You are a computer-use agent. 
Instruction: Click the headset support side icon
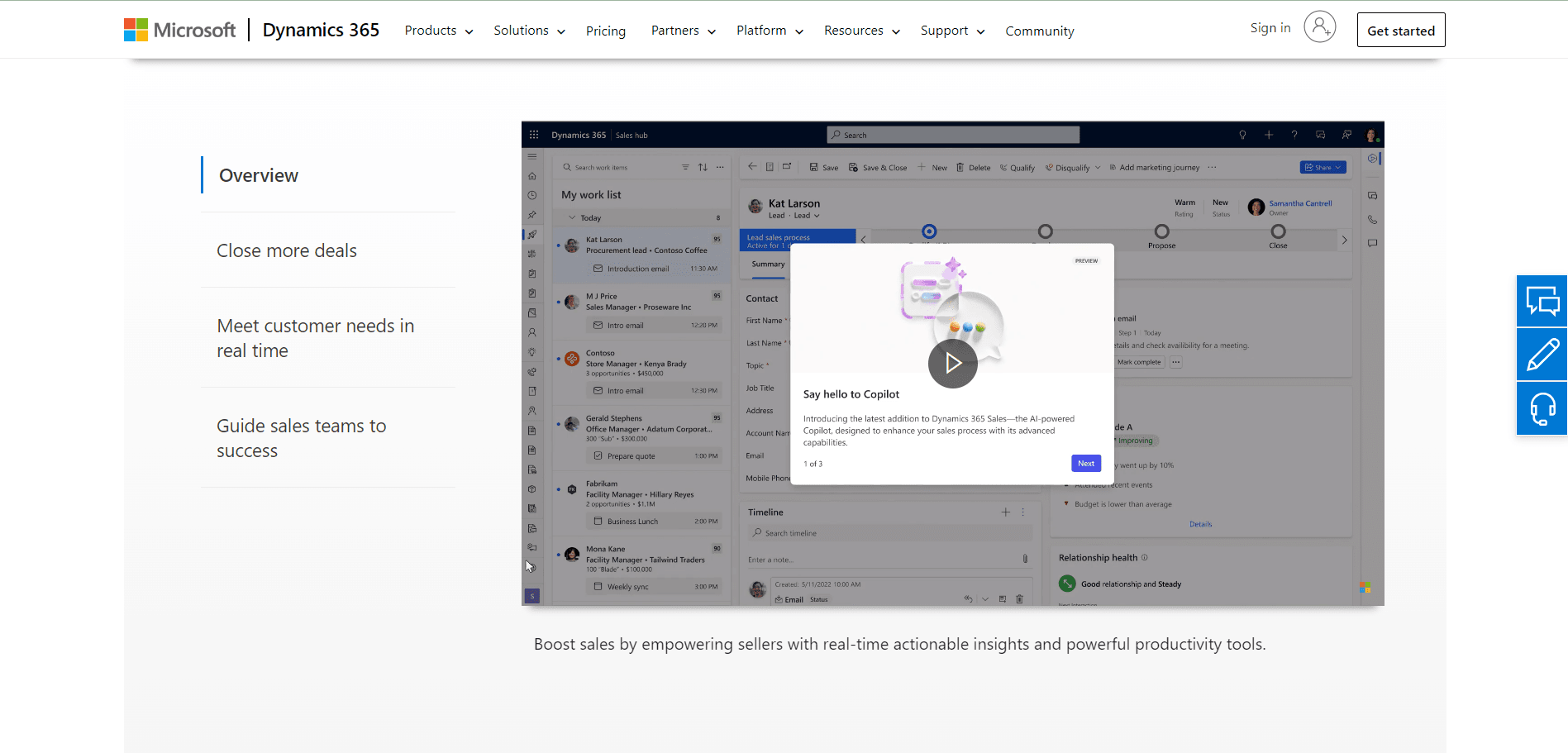point(1542,408)
